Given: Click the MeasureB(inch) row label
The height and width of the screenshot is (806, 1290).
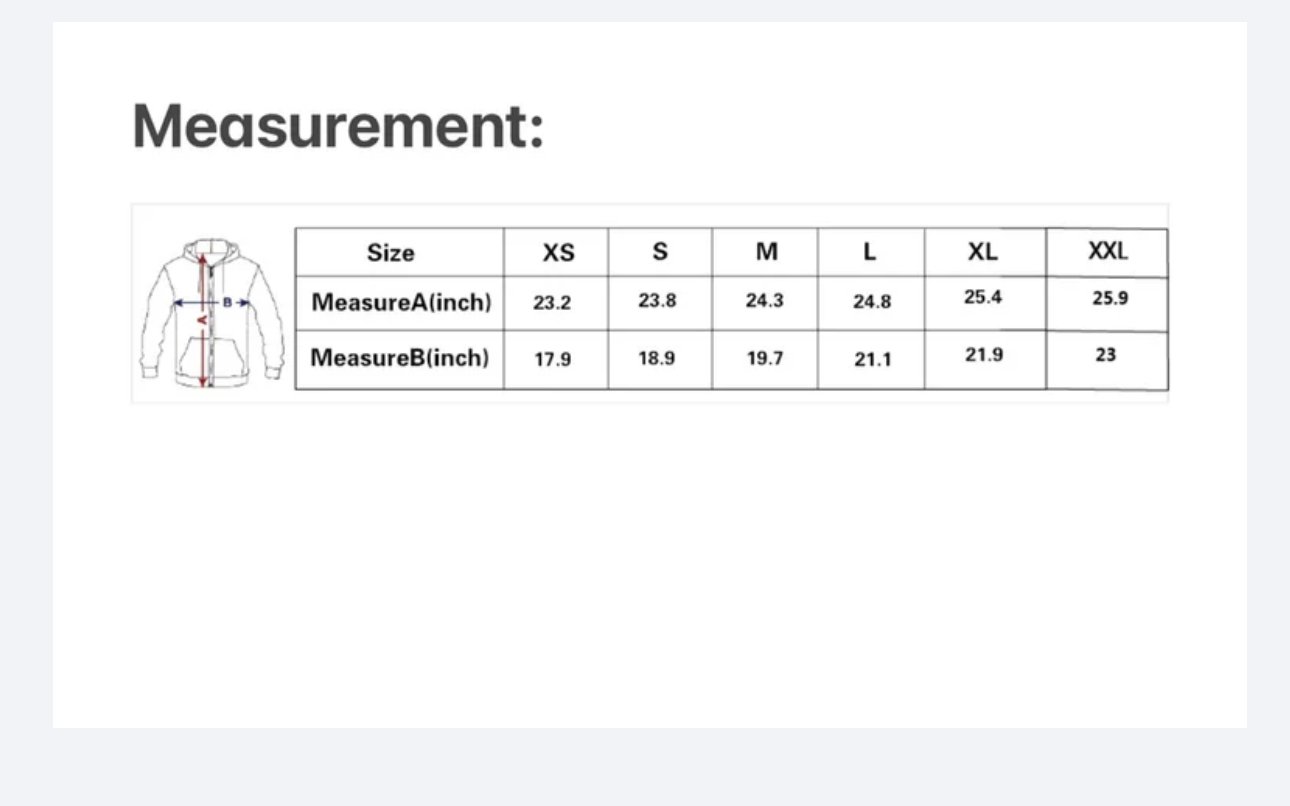Looking at the screenshot, I should coord(400,357).
